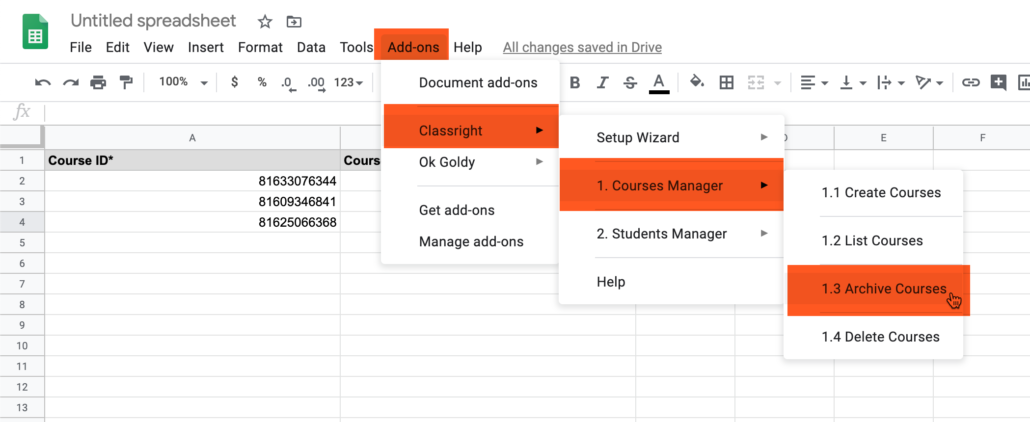Open the Google Sheets home icon
This screenshot has width=1030, height=422.
click(x=36, y=33)
